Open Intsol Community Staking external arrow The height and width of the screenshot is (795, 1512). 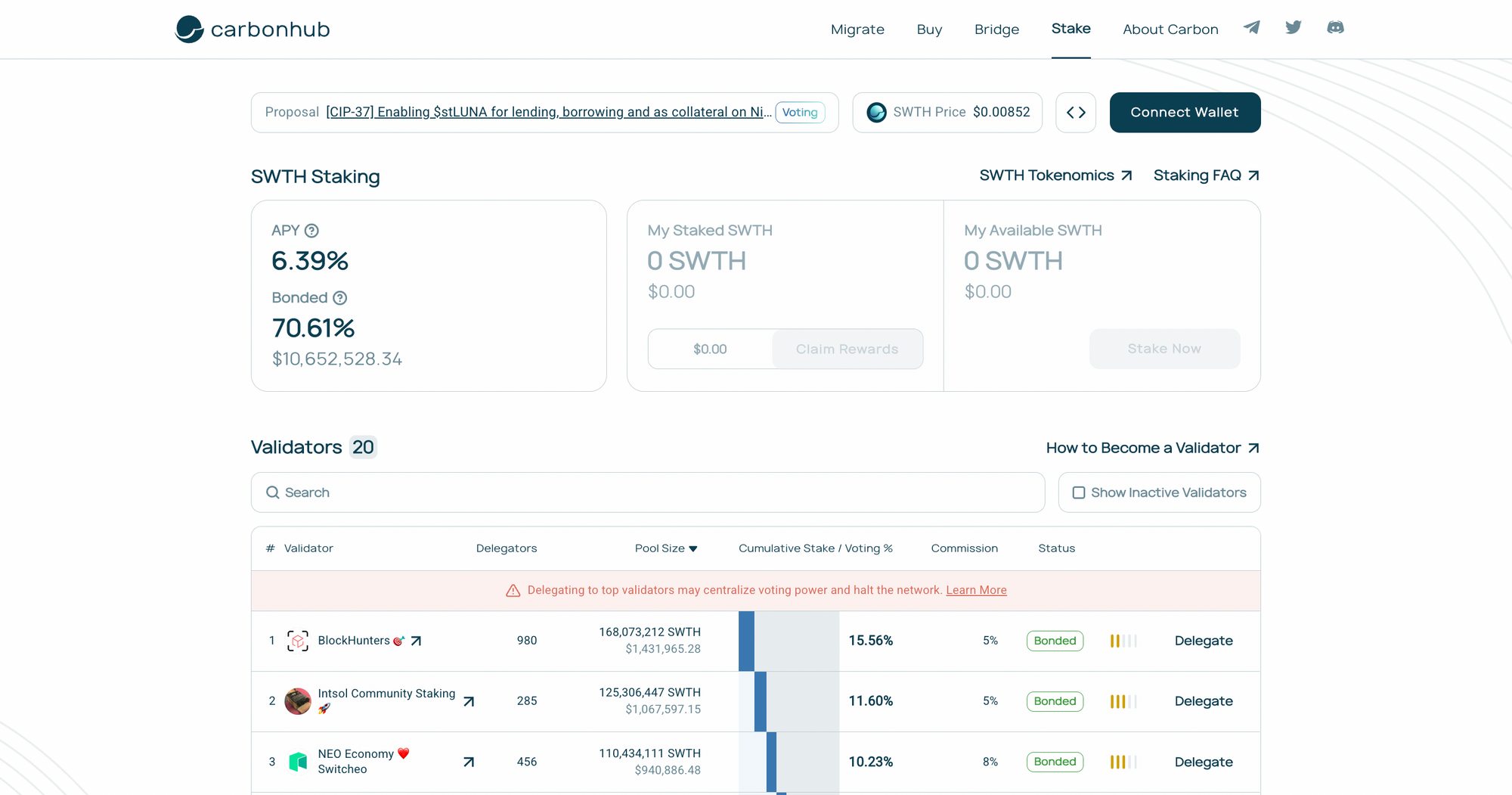click(x=469, y=702)
